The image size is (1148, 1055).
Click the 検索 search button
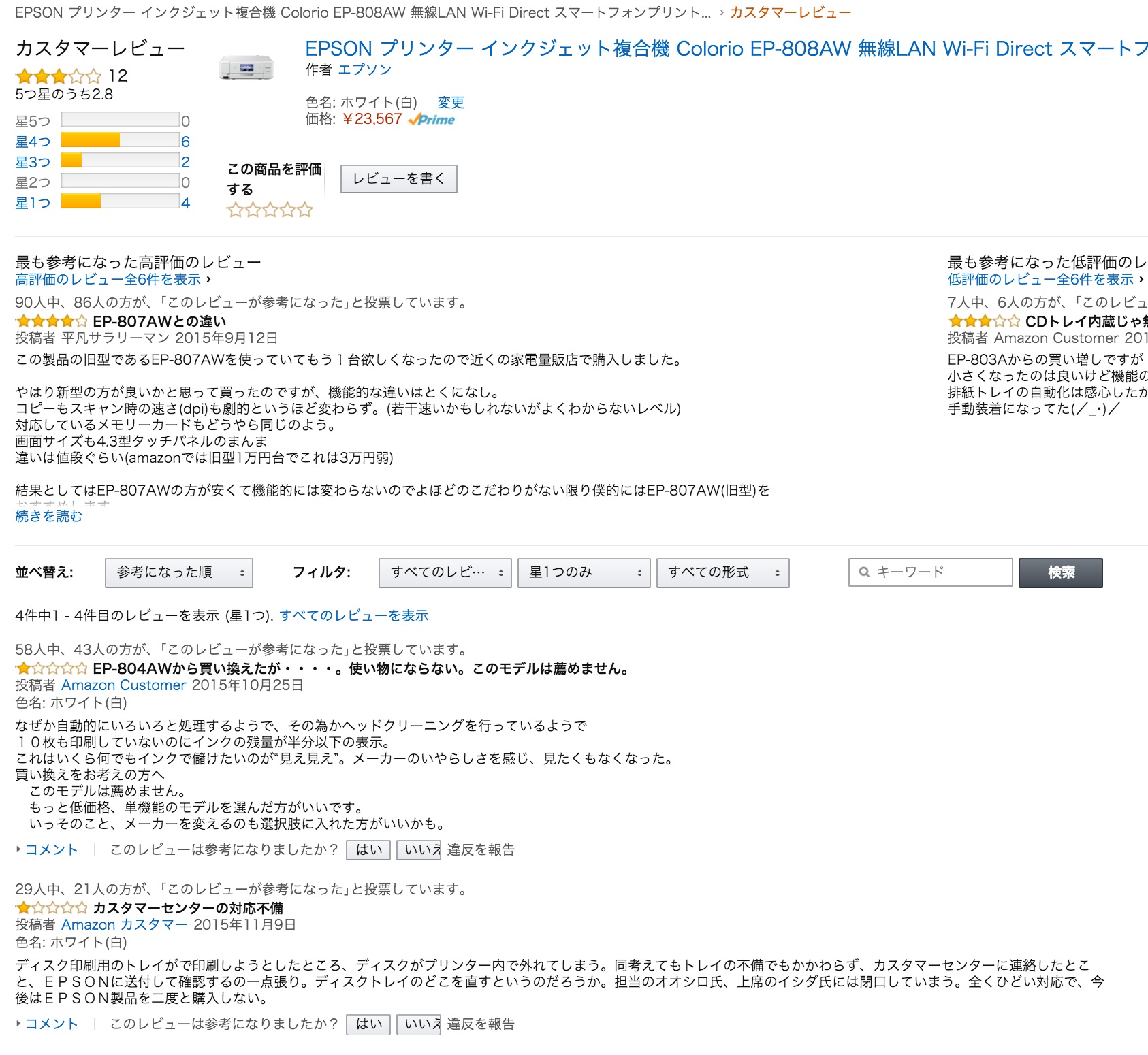[x=1061, y=573]
